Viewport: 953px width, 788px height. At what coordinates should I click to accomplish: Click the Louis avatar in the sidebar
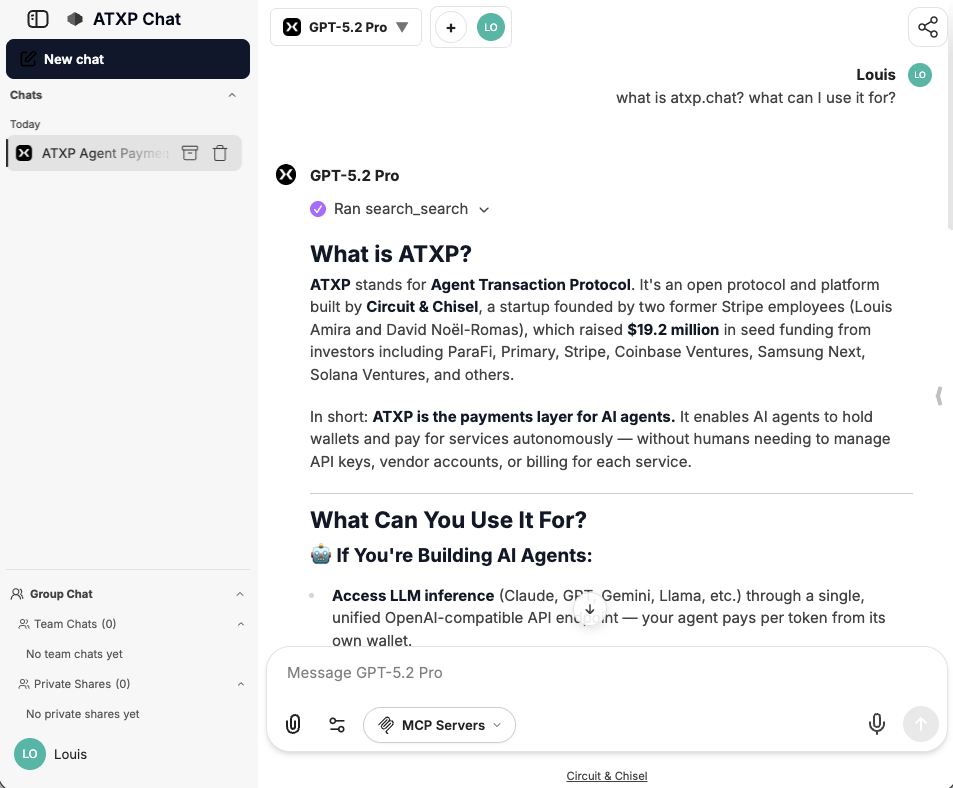click(29, 754)
